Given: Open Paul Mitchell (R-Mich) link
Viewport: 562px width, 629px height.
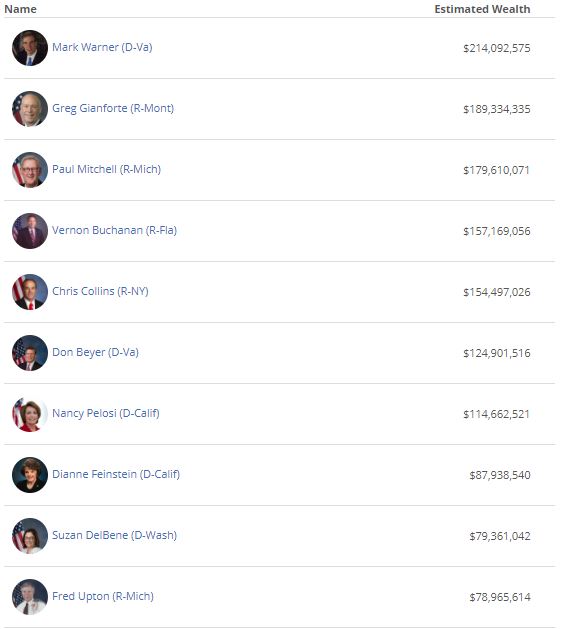Looking at the screenshot, I should coord(106,169).
